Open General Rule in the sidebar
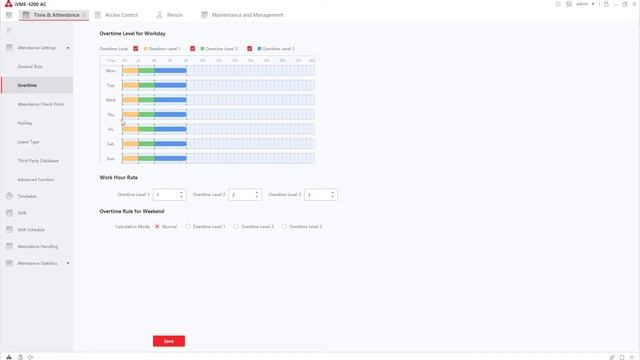The width and height of the screenshot is (640, 360). coord(30,67)
